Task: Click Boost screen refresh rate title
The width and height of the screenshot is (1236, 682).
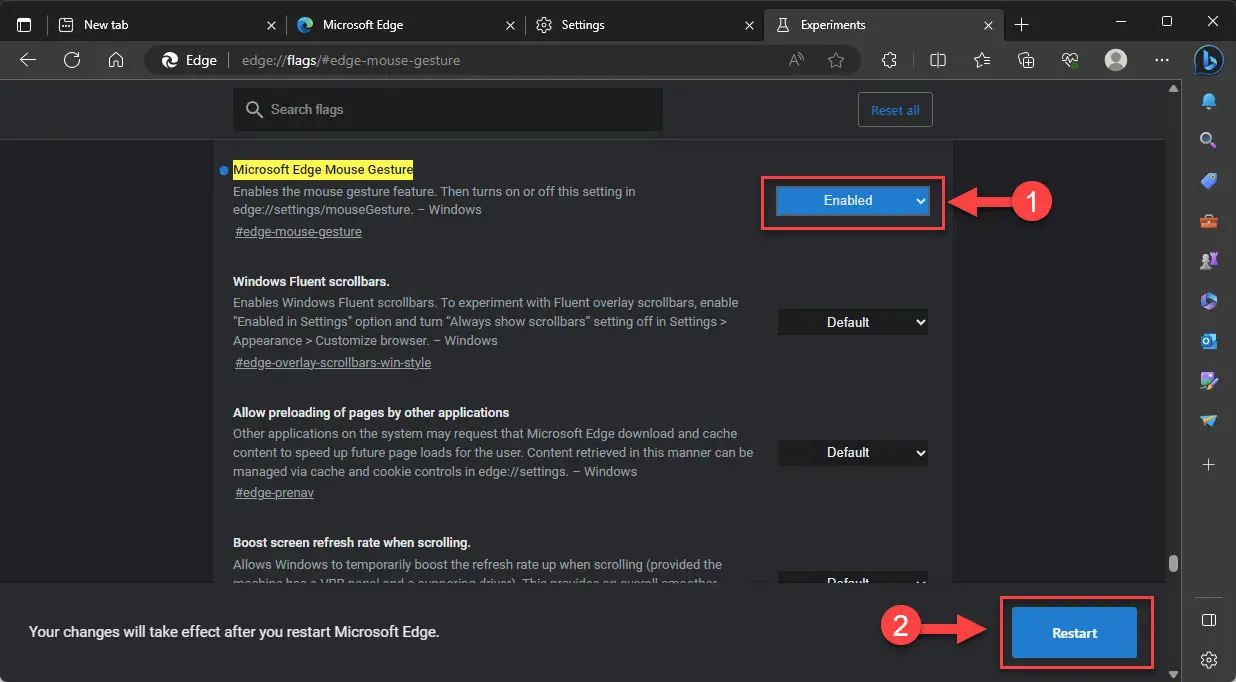Action: [x=351, y=543]
